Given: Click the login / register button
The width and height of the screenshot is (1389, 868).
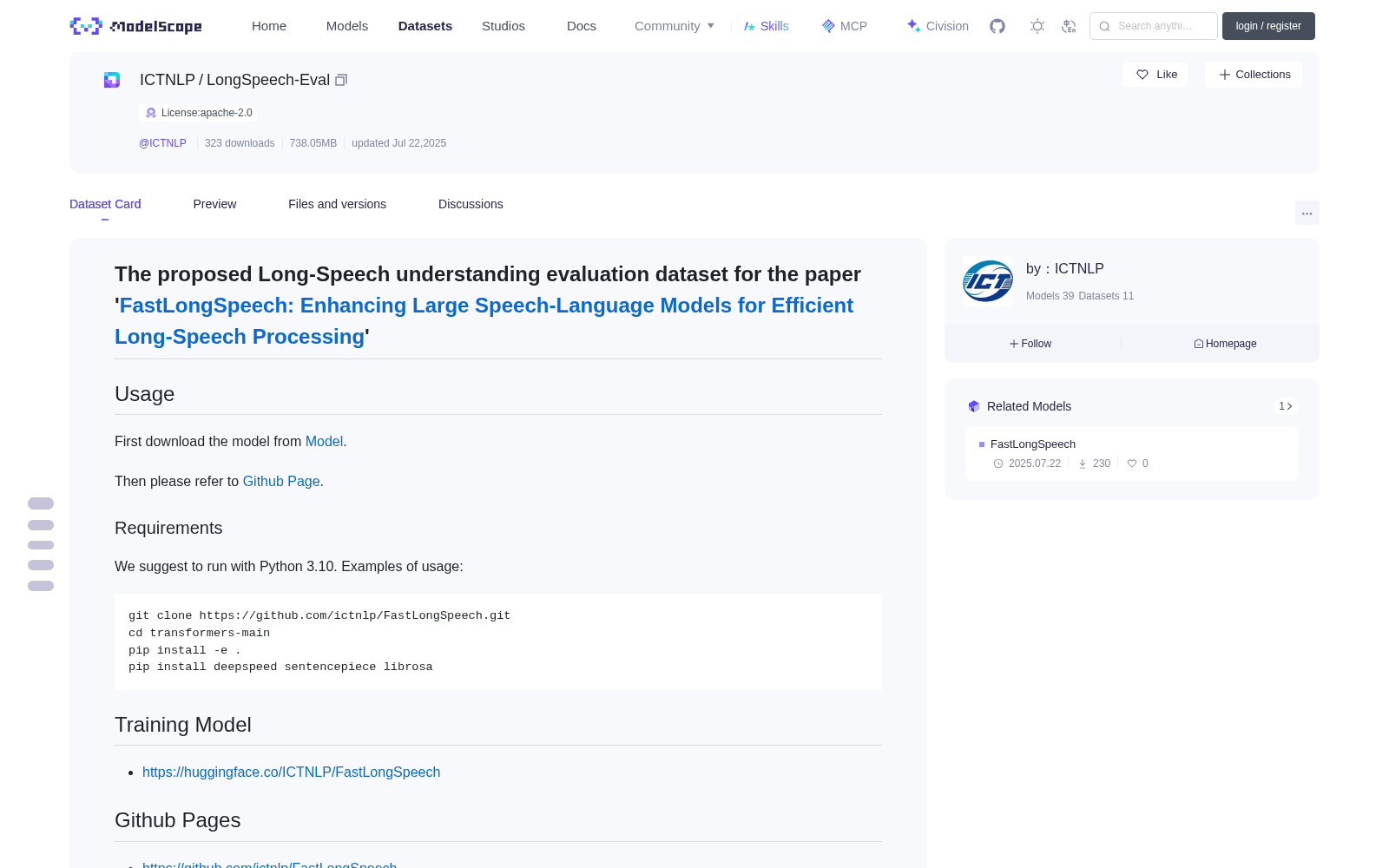Looking at the screenshot, I should 1268,26.
